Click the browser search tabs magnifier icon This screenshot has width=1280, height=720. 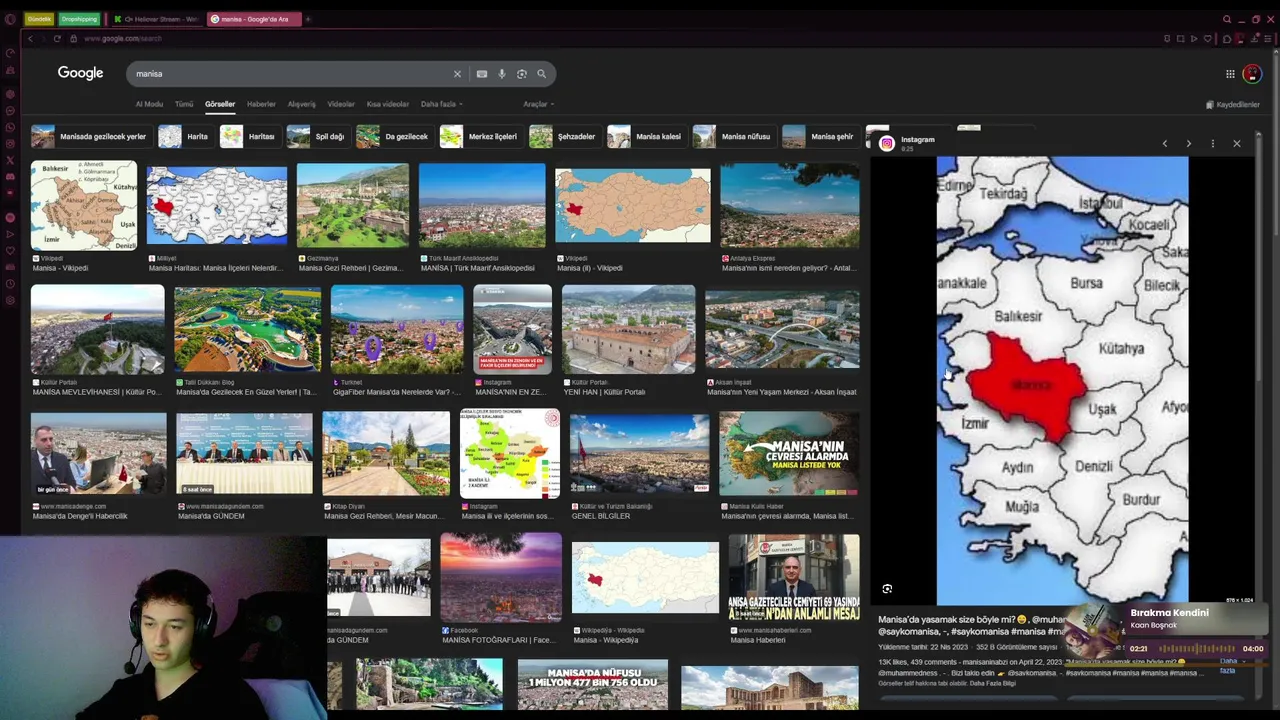1227,19
